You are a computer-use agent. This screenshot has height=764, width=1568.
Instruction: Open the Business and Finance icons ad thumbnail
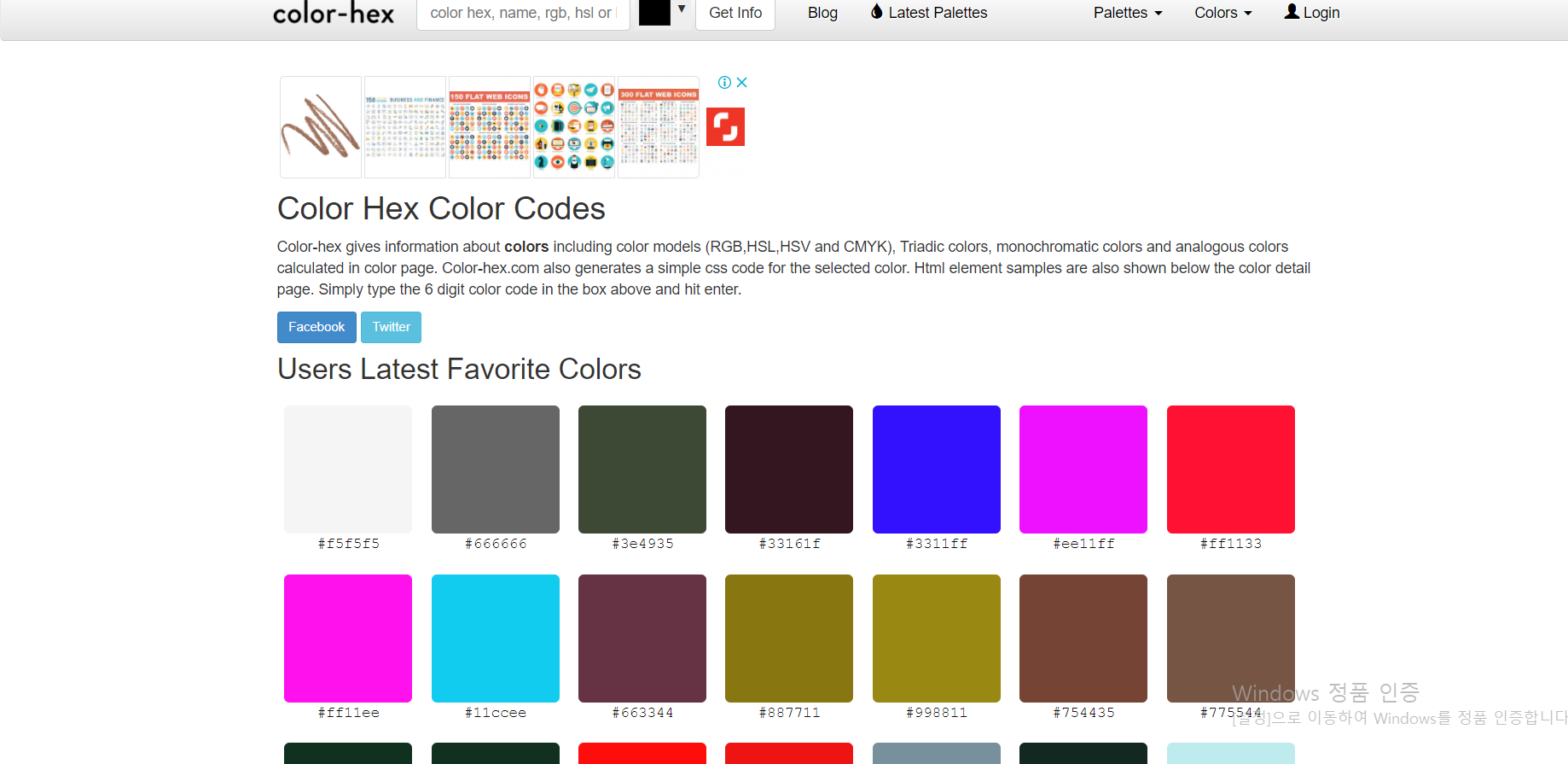coord(405,127)
